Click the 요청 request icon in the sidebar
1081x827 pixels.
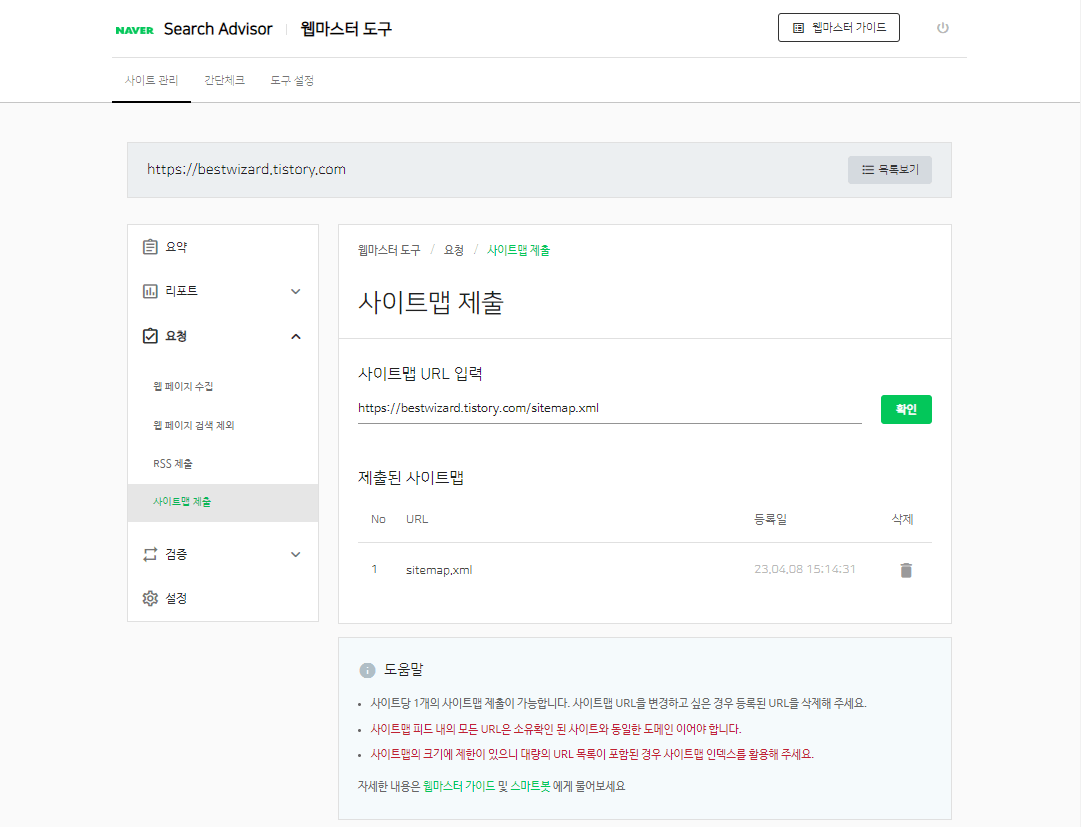(150, 336)
